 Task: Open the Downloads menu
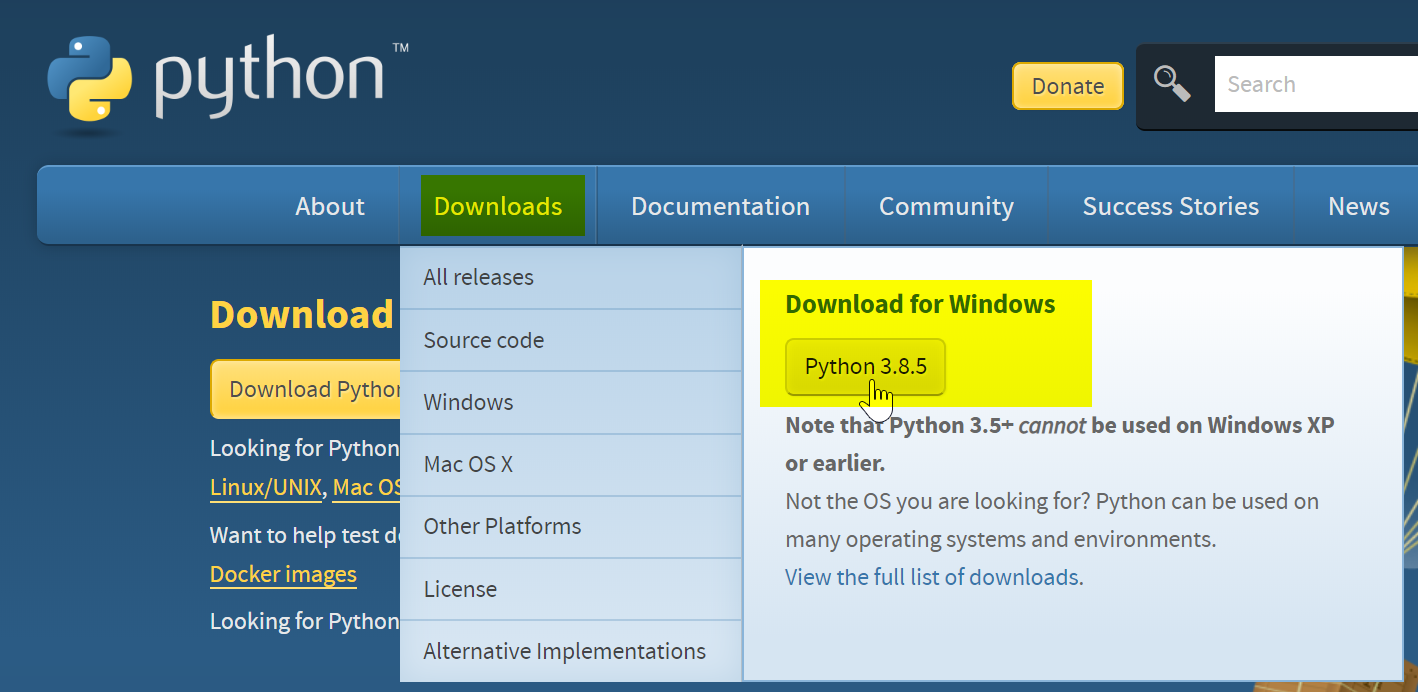pos(498,205)
